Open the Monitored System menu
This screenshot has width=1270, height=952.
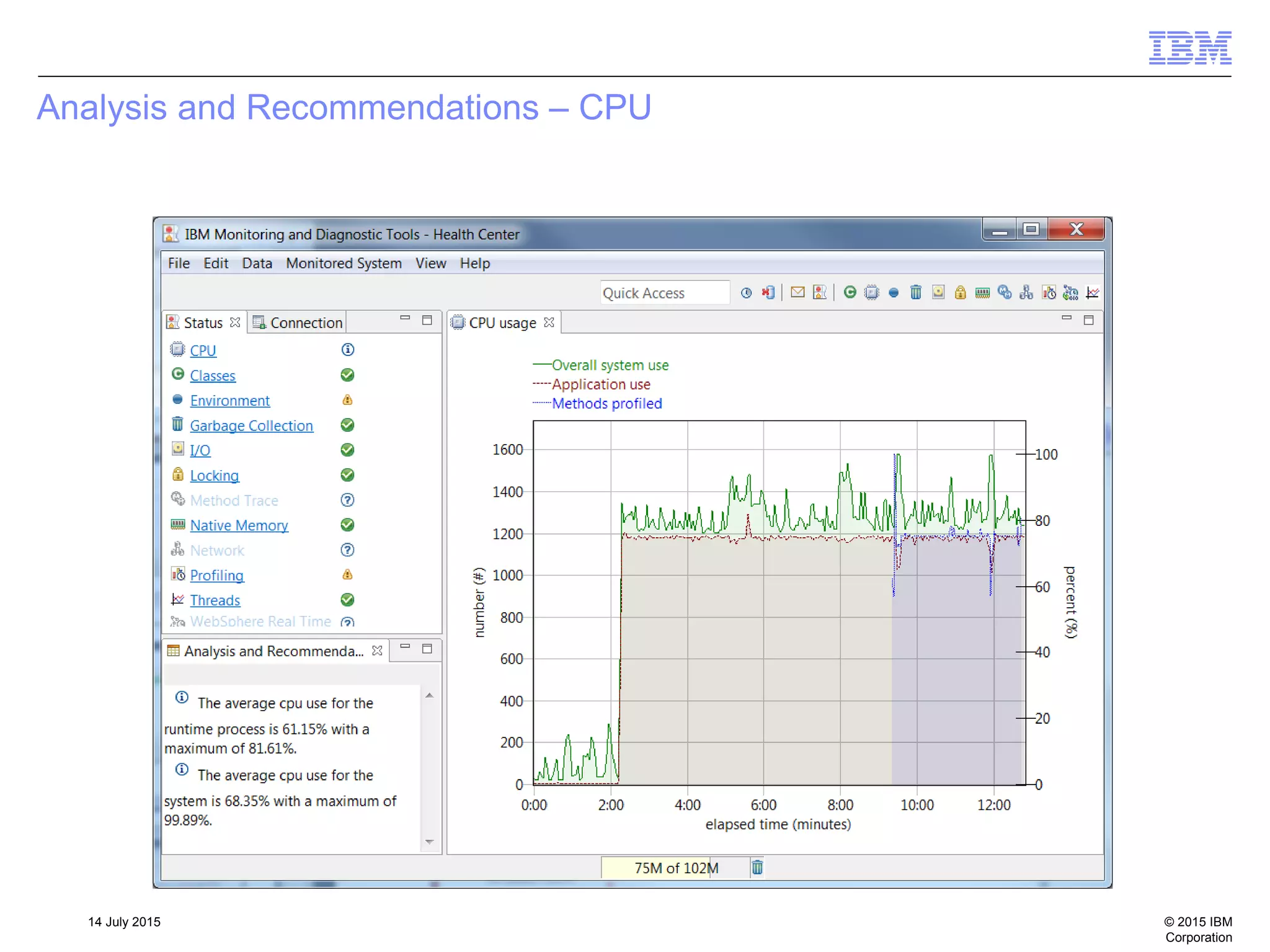coord(344,264)
